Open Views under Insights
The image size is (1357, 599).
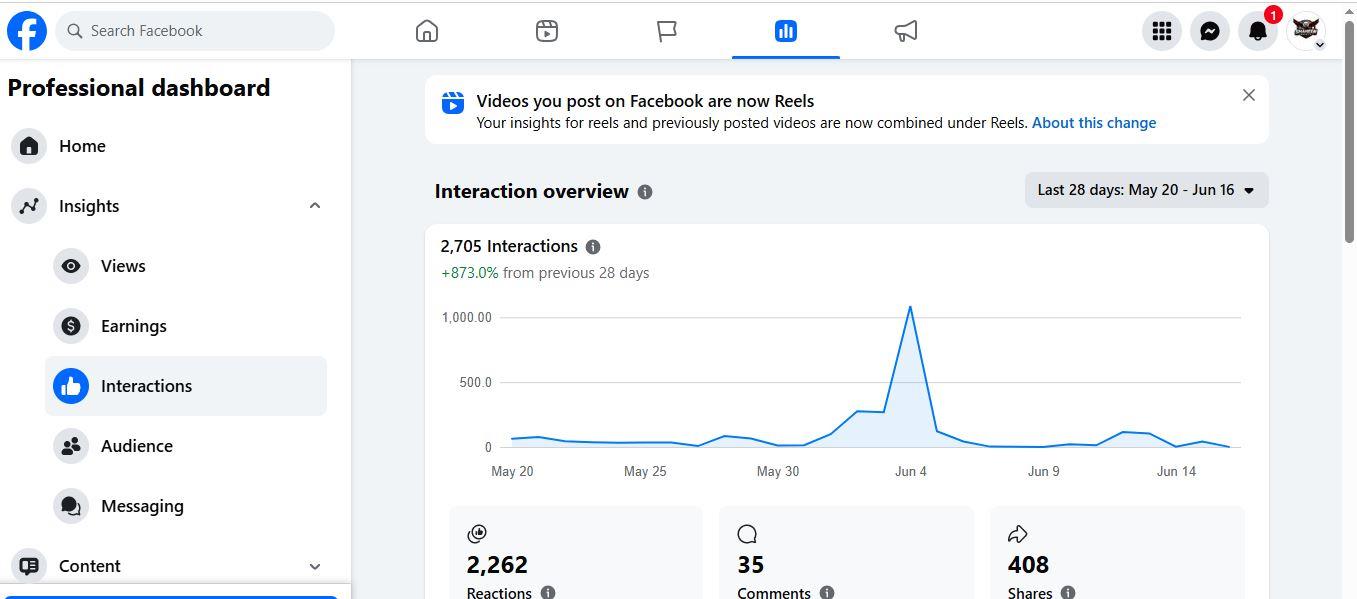click(186, 266)
